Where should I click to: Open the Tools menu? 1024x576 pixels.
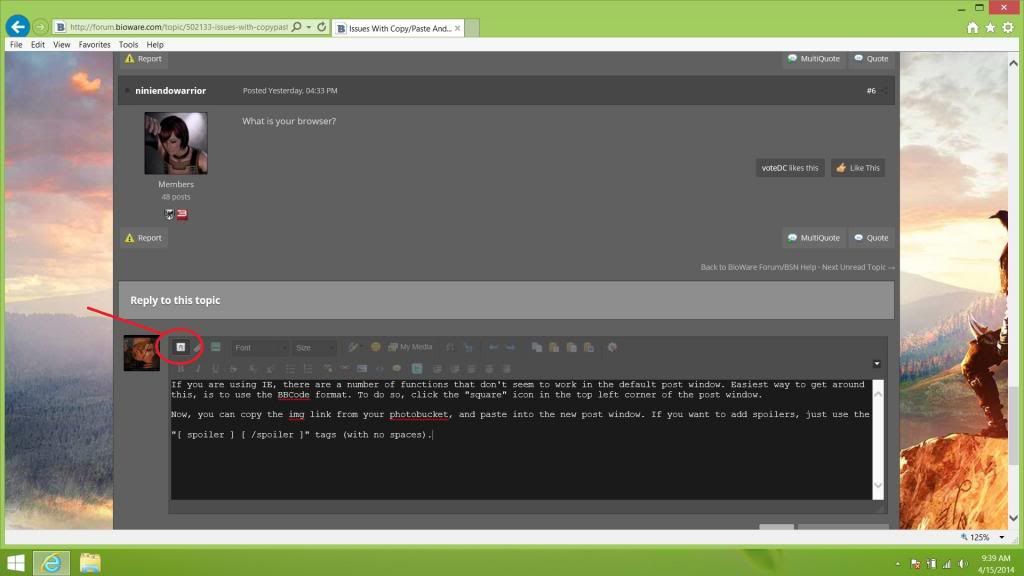point(128,45)
